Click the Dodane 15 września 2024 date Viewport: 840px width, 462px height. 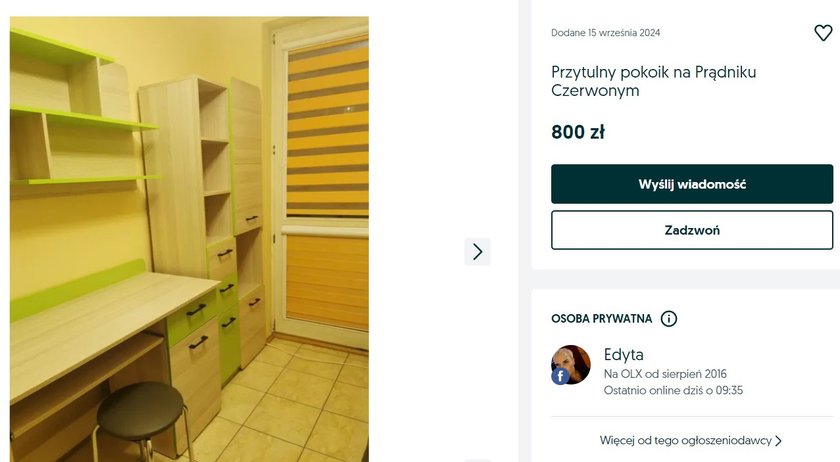605,33
